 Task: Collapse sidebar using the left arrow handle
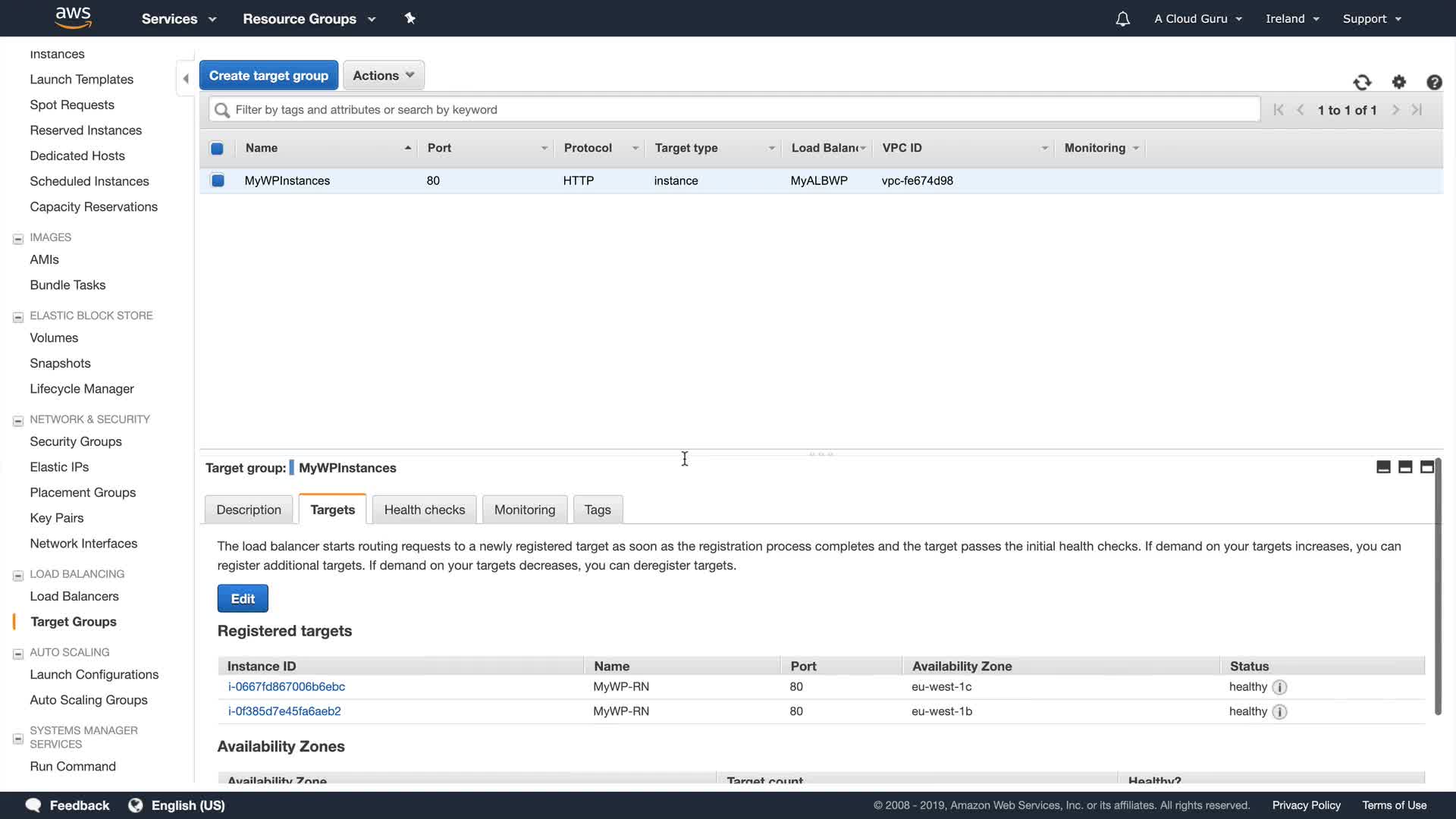186,78
